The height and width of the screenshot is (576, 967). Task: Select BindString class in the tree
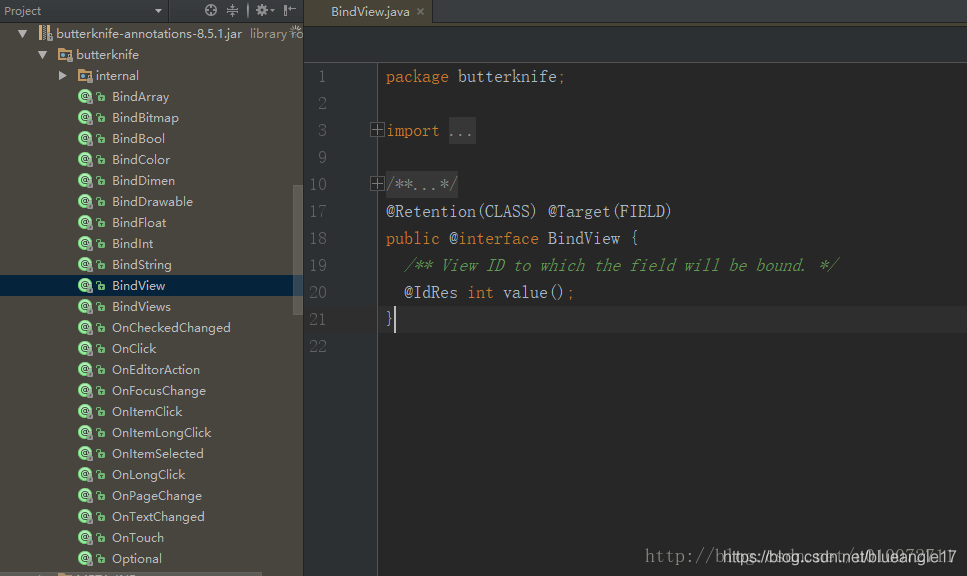pyautogui.click(x=142, y=265)
